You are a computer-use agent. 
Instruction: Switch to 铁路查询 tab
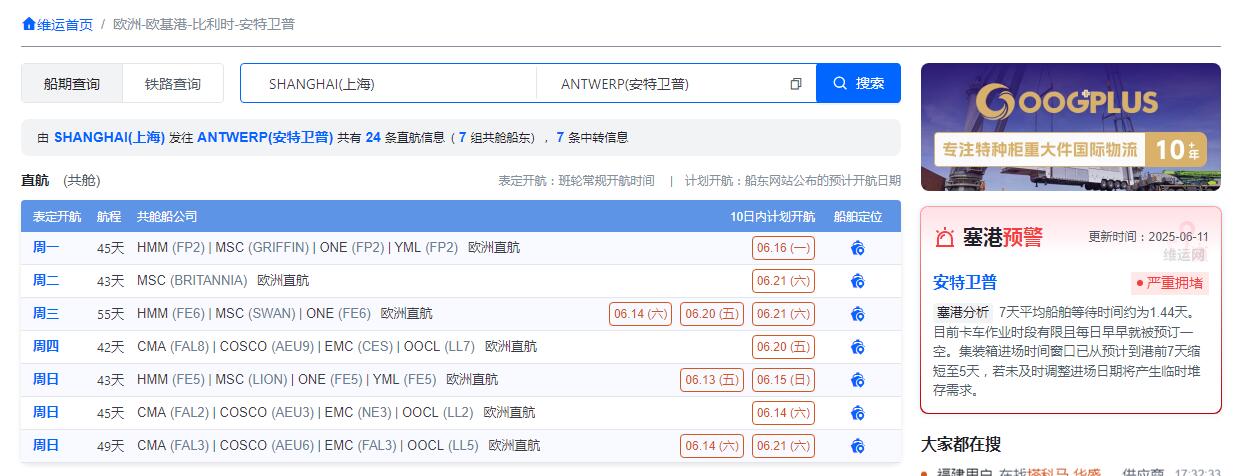[x=173, y=84]
